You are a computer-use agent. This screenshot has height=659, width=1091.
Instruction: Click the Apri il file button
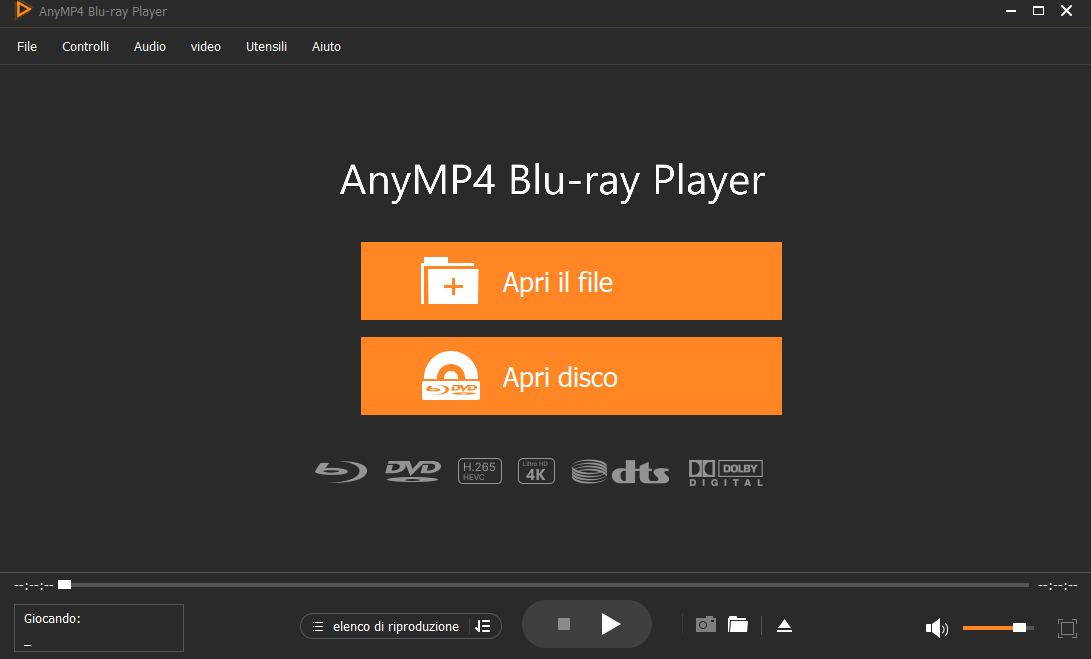[x=571, y=281]
